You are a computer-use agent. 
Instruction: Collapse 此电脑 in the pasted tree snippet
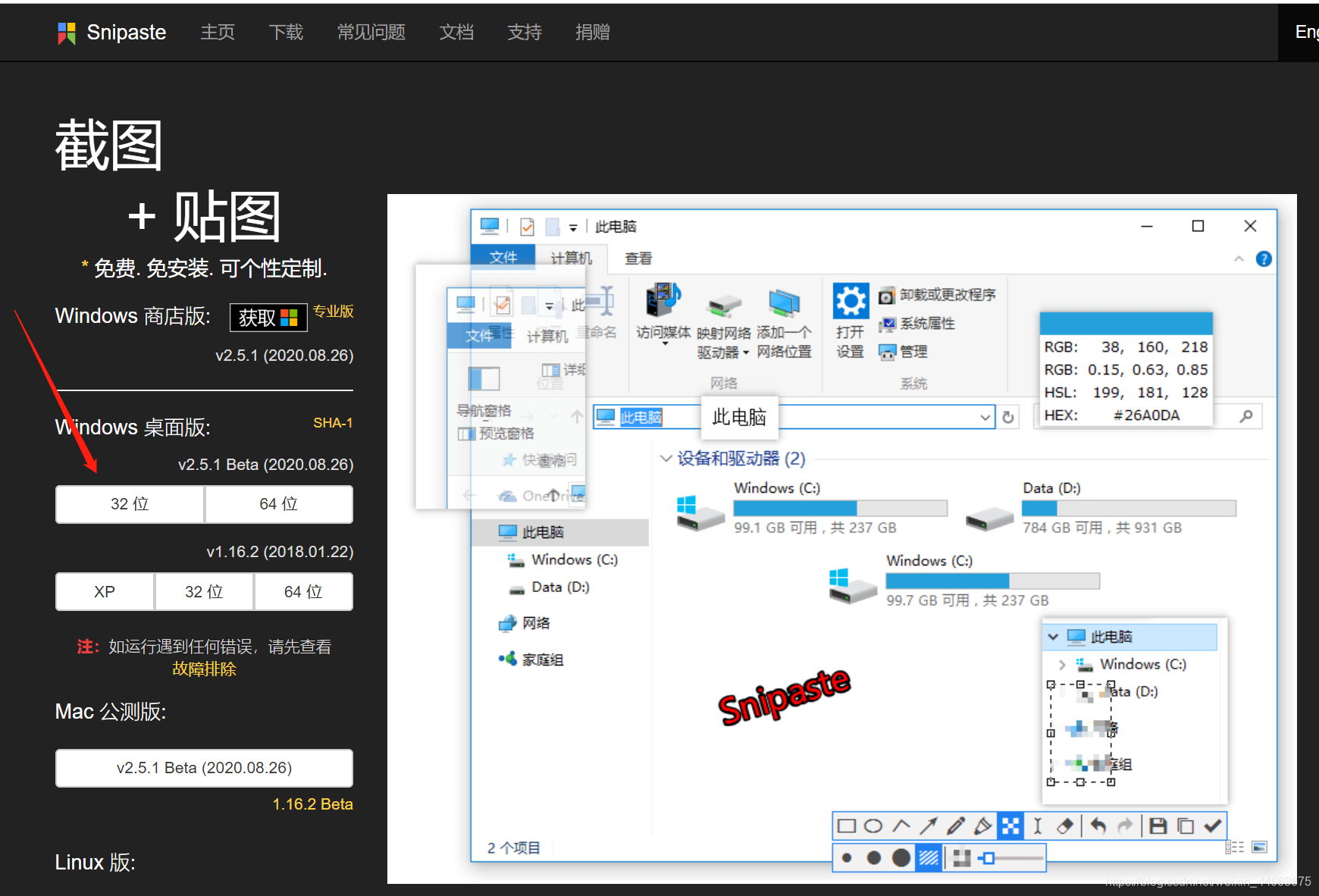click(x=1053, y=637)
